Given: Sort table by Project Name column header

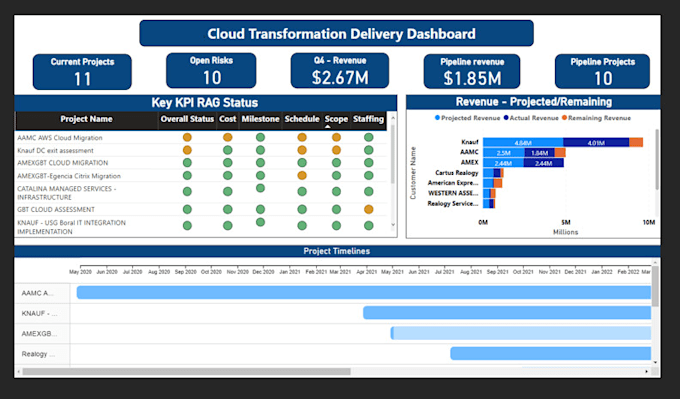Looking at the screenshot, I should click(86, 119).
